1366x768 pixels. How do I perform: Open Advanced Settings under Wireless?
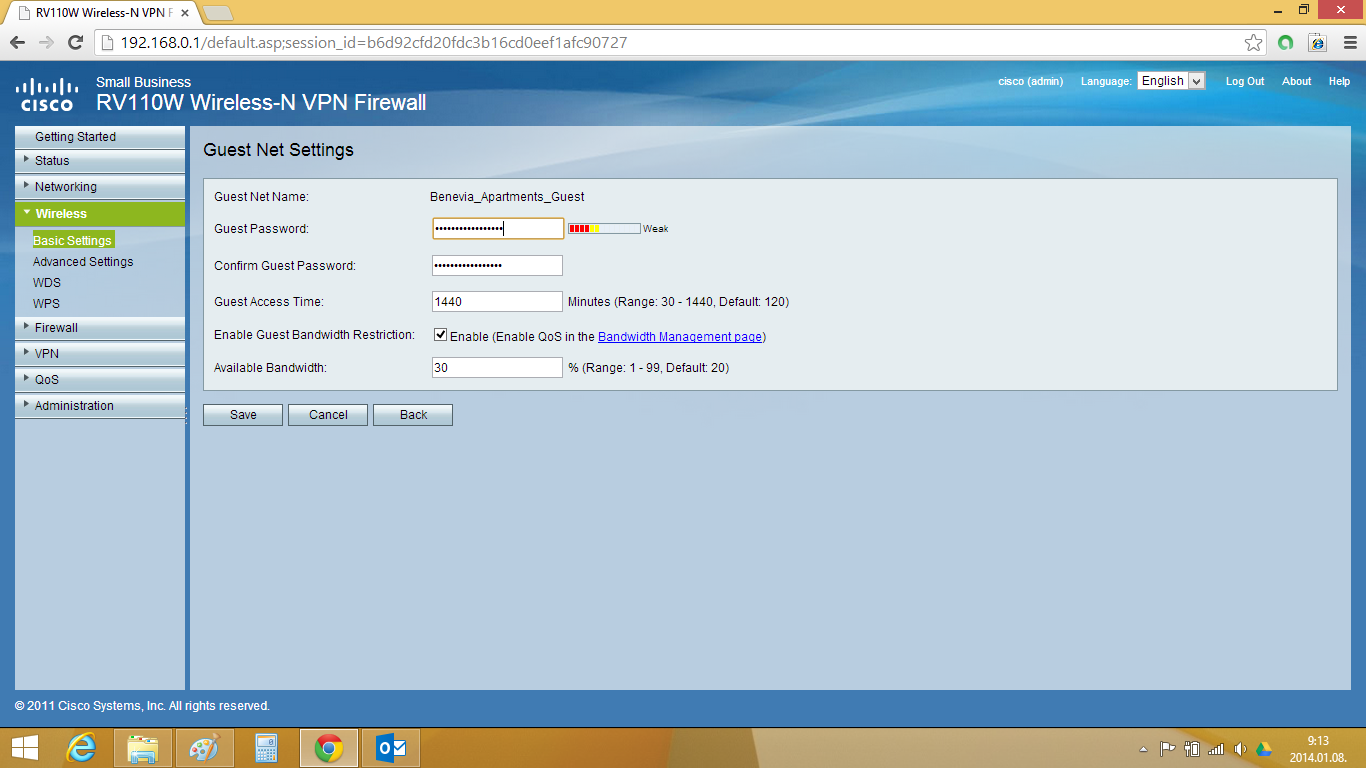(x=83, y=262)
